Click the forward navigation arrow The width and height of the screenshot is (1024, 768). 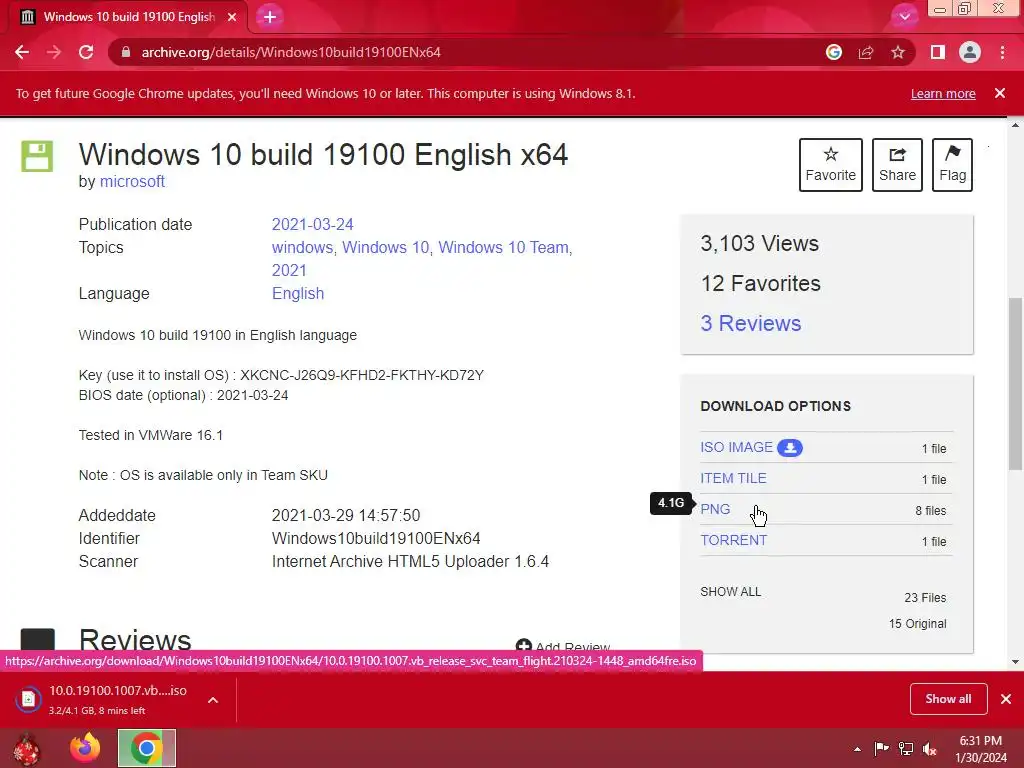[54, 52]
